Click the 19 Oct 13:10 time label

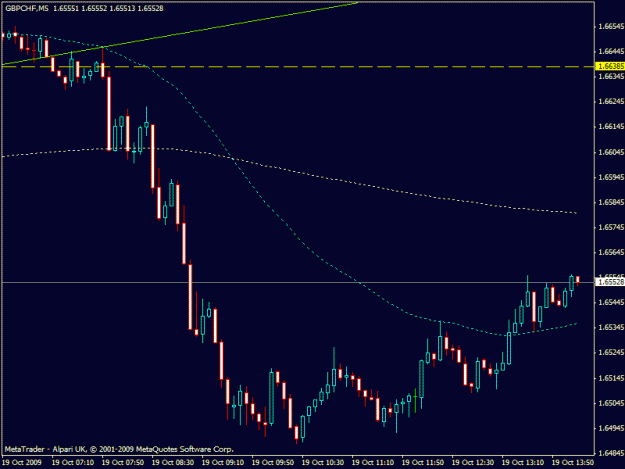click(x=523, y=462)
